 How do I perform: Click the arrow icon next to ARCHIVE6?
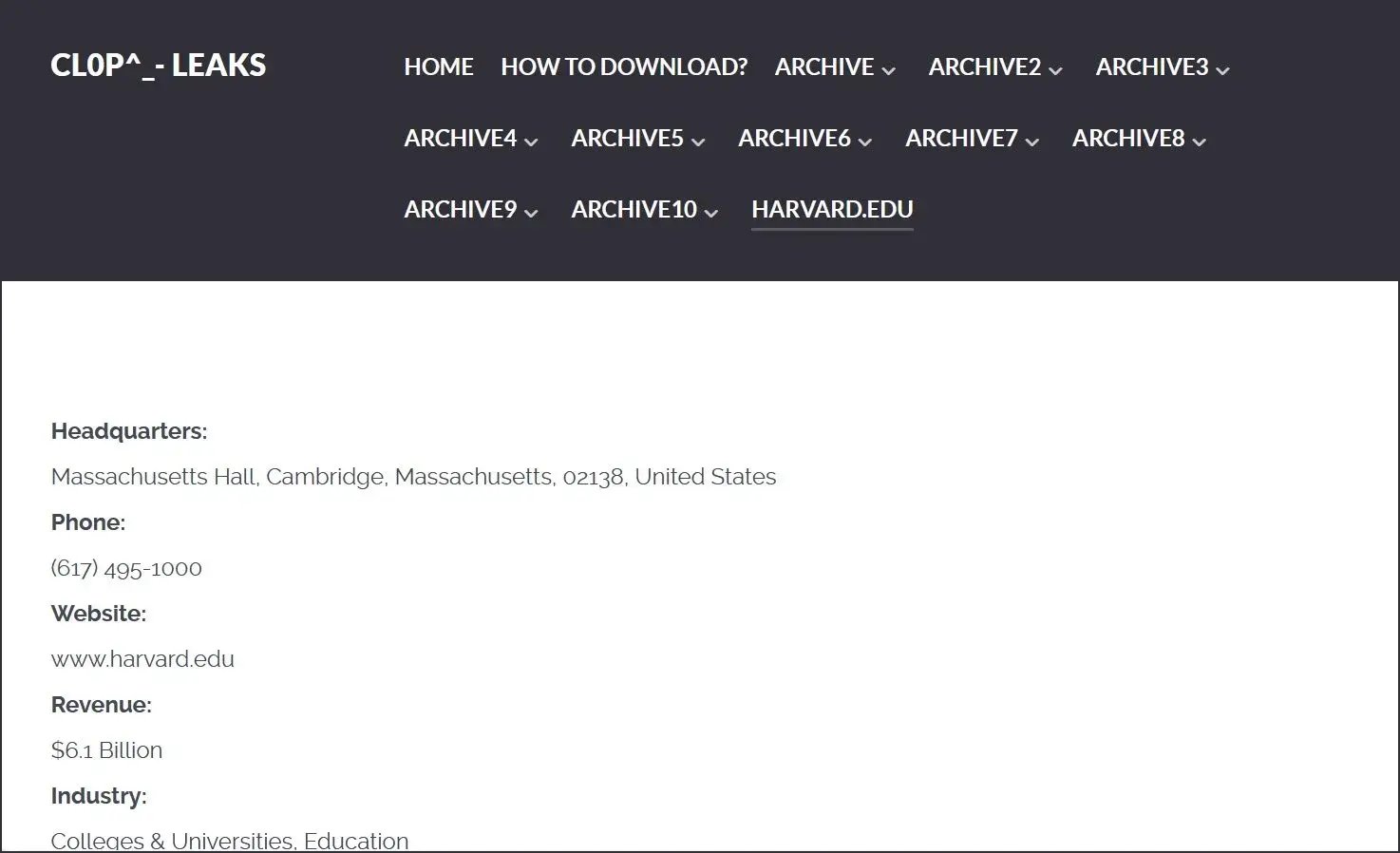865,142
